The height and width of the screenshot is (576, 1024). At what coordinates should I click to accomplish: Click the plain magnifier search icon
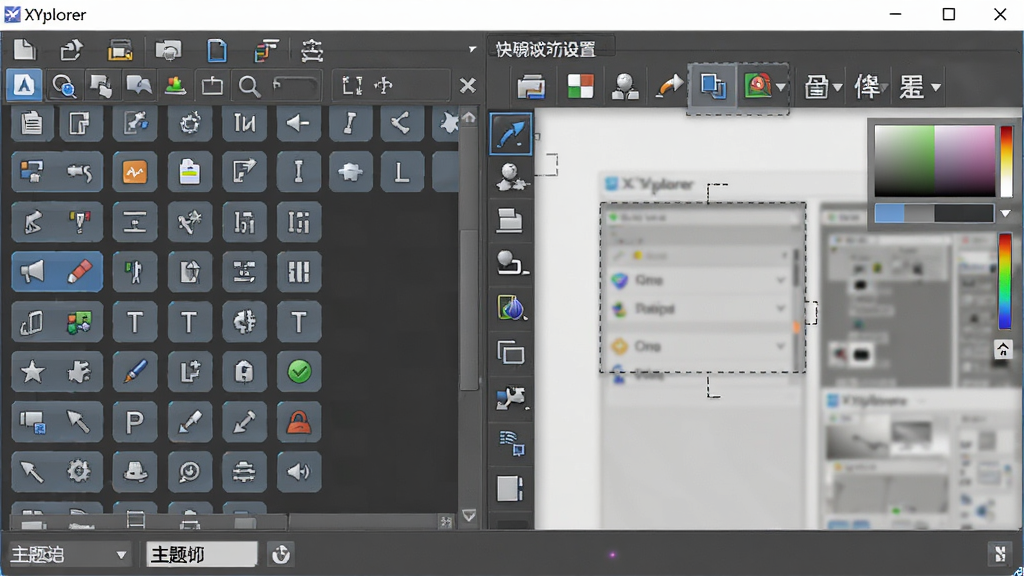[x=249, y=86]
